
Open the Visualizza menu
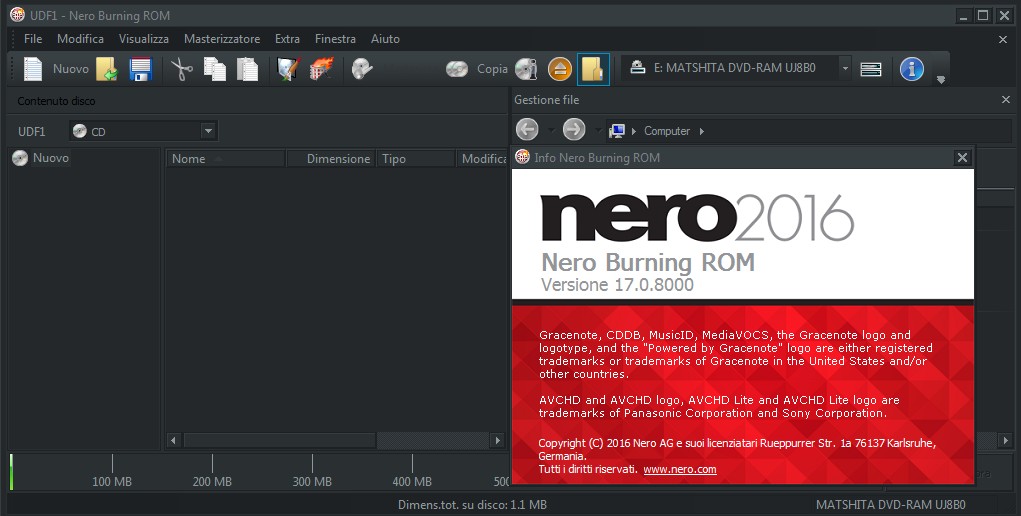(144, 39)
